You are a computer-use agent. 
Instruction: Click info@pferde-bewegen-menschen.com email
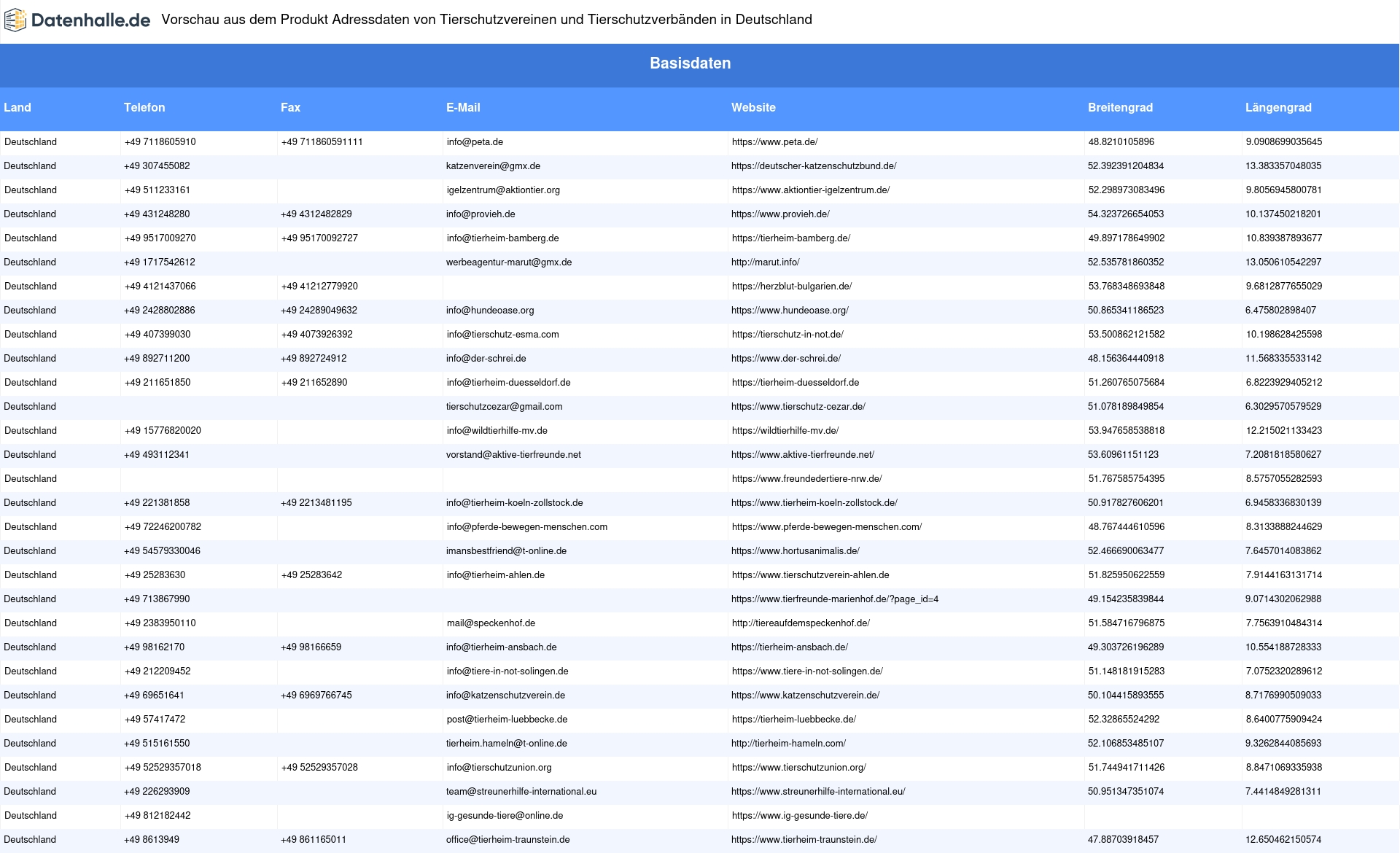[527, 527]
